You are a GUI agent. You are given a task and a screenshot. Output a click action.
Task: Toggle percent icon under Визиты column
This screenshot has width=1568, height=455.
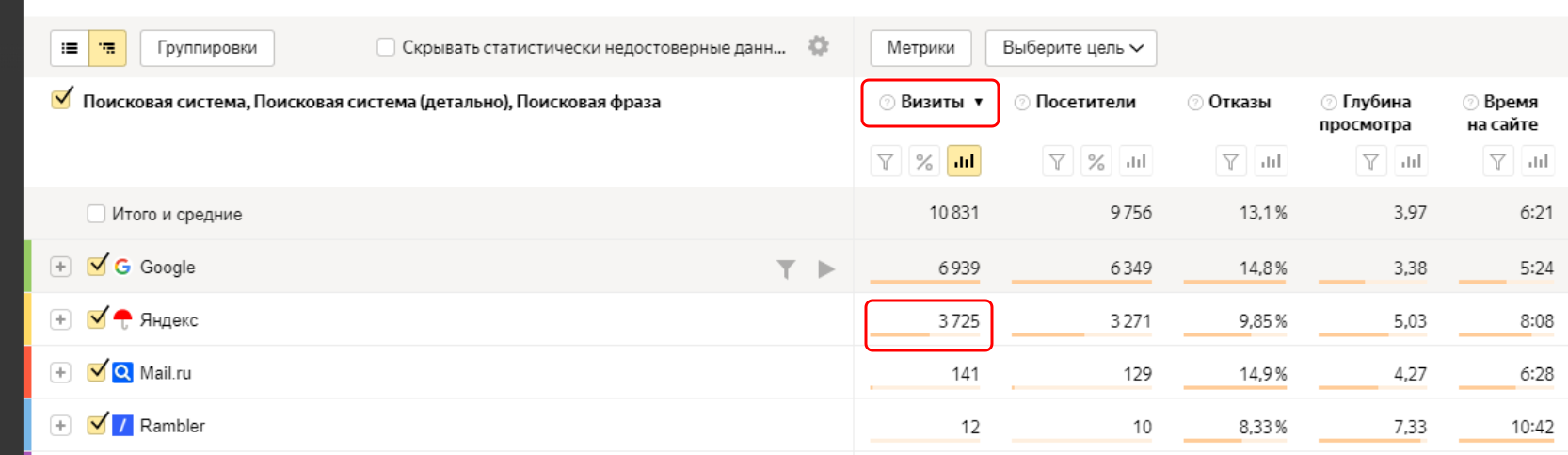point(924,162)
